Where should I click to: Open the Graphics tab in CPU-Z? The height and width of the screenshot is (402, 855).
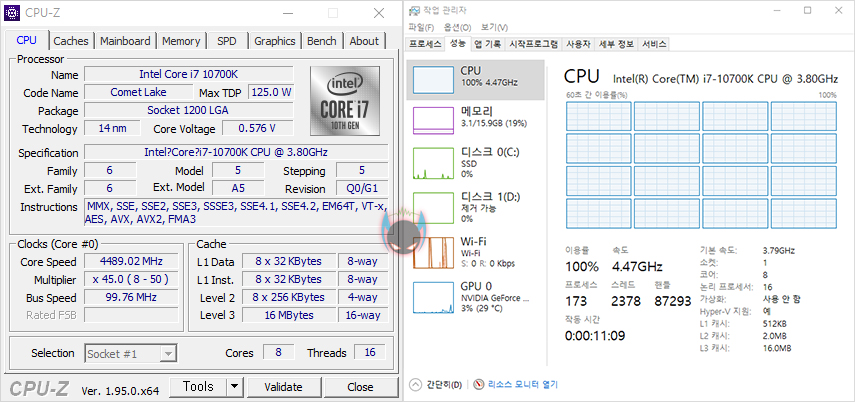point(275,41)
